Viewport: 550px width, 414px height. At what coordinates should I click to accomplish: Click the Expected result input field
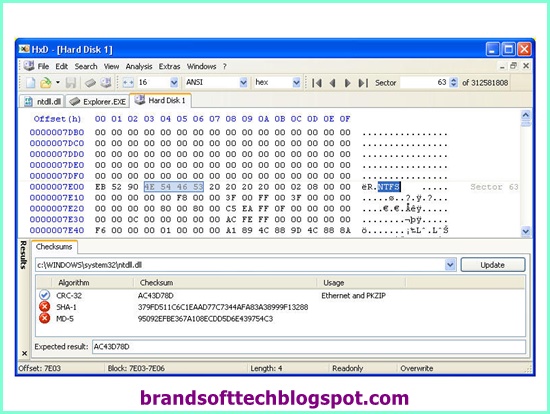point(309,347)
